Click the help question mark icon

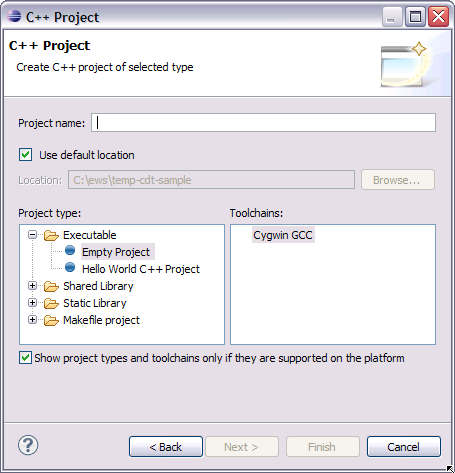click(x=28, y=445)
